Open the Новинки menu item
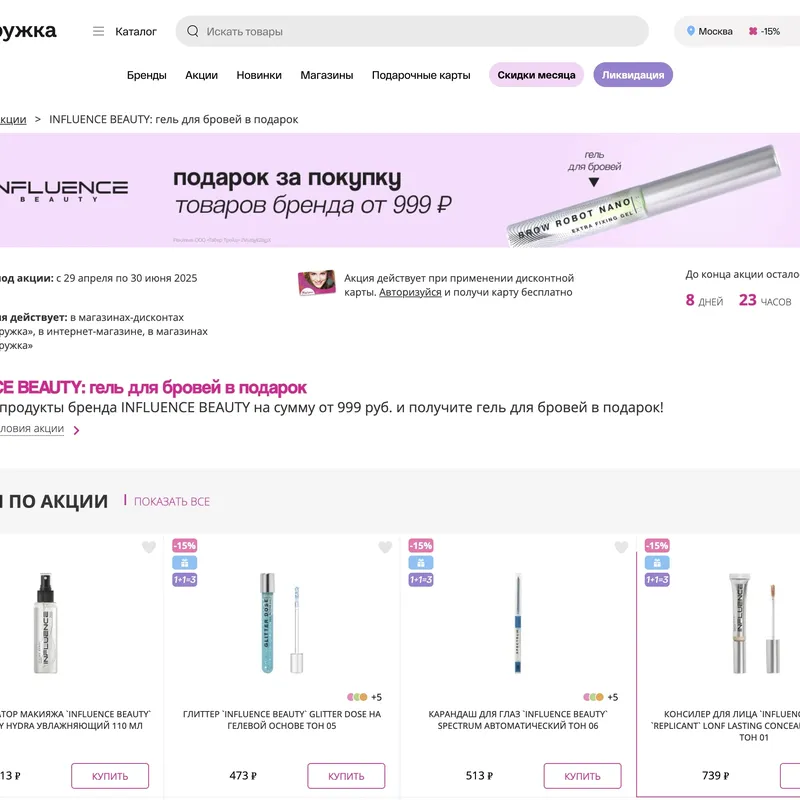 point(259,75)
